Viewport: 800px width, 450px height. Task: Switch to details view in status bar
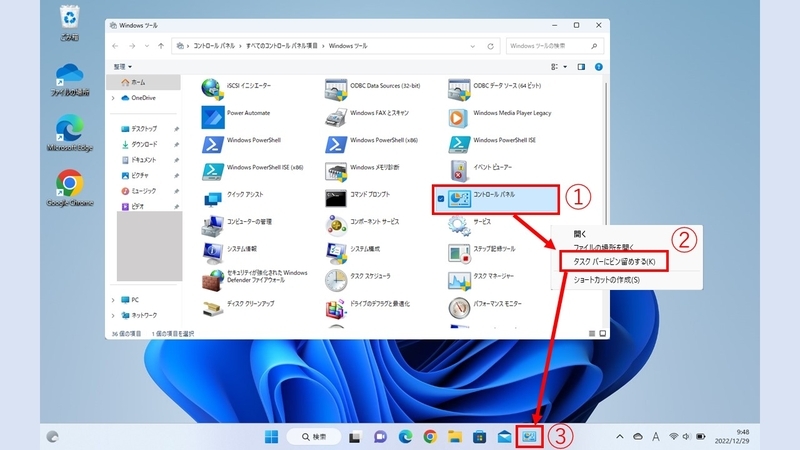pos(592,334)
